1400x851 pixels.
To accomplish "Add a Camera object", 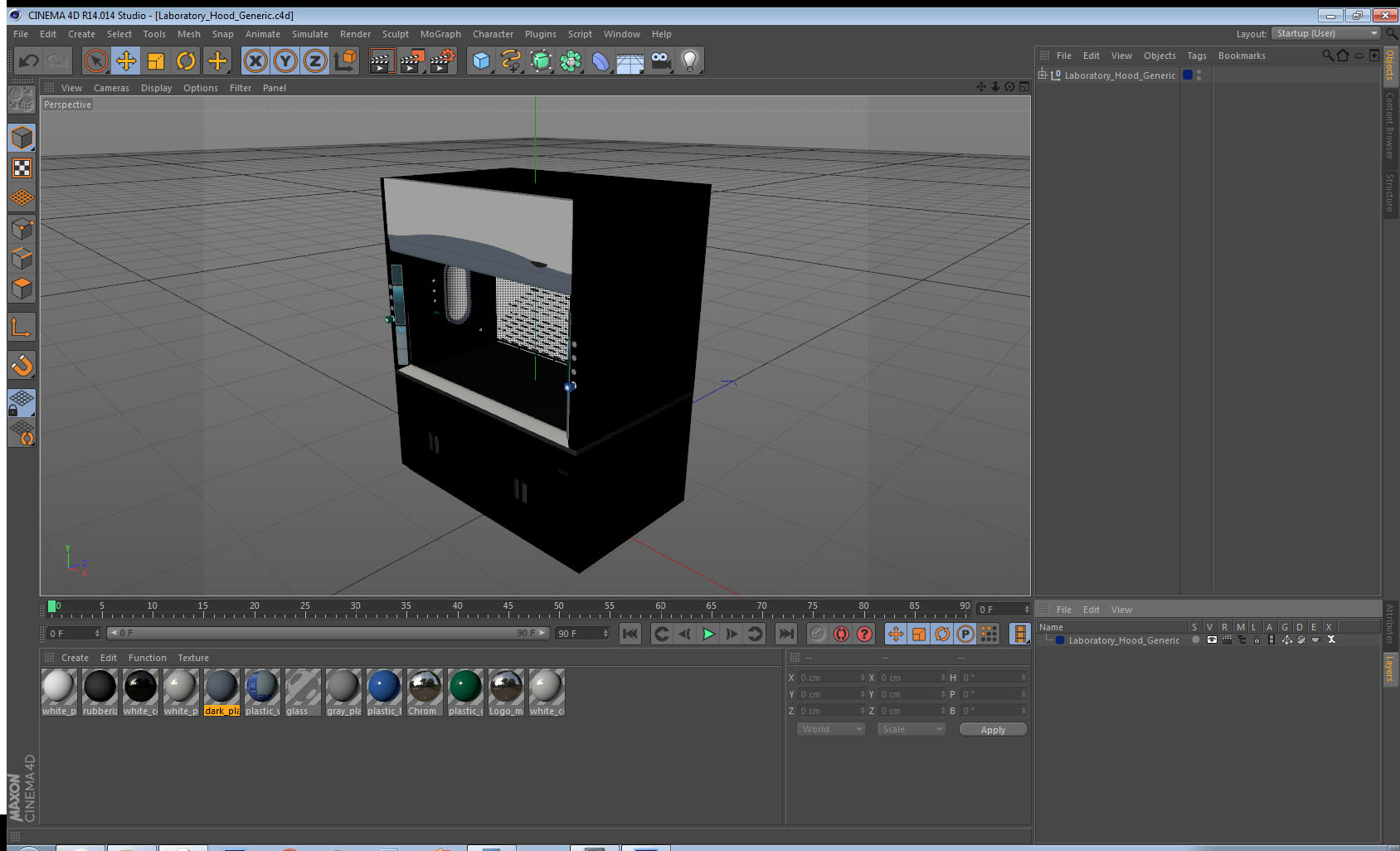I will coord(660,61).
